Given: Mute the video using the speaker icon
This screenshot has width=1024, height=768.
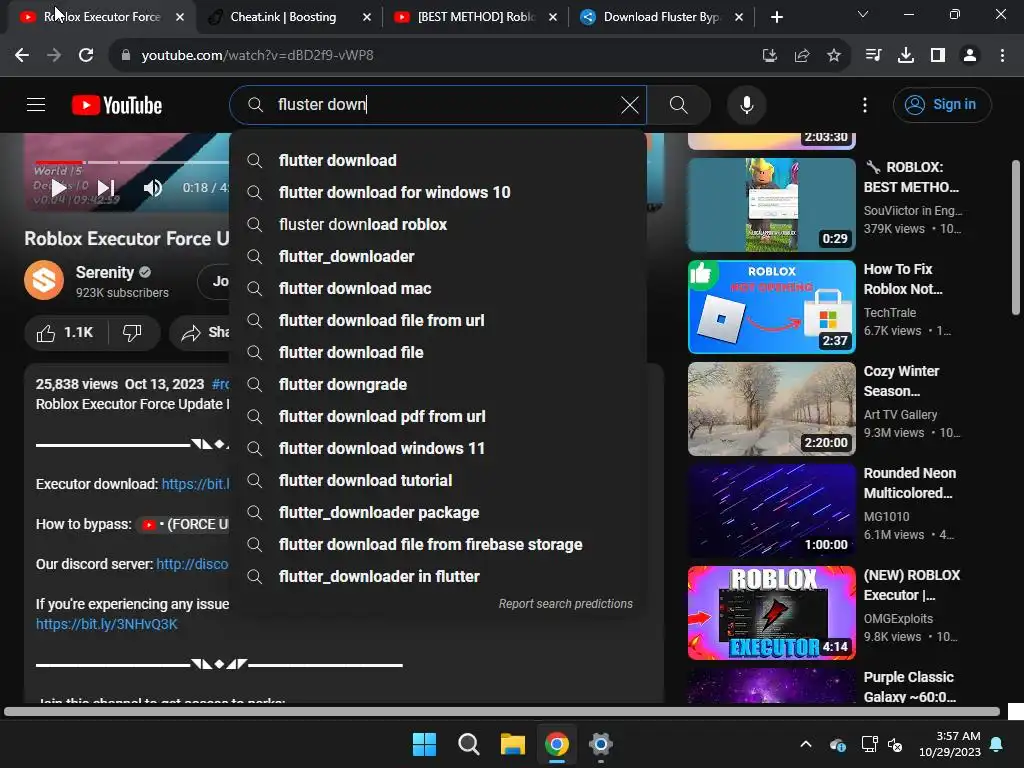Looking at the screenshot, I should [x=153, y=188].
